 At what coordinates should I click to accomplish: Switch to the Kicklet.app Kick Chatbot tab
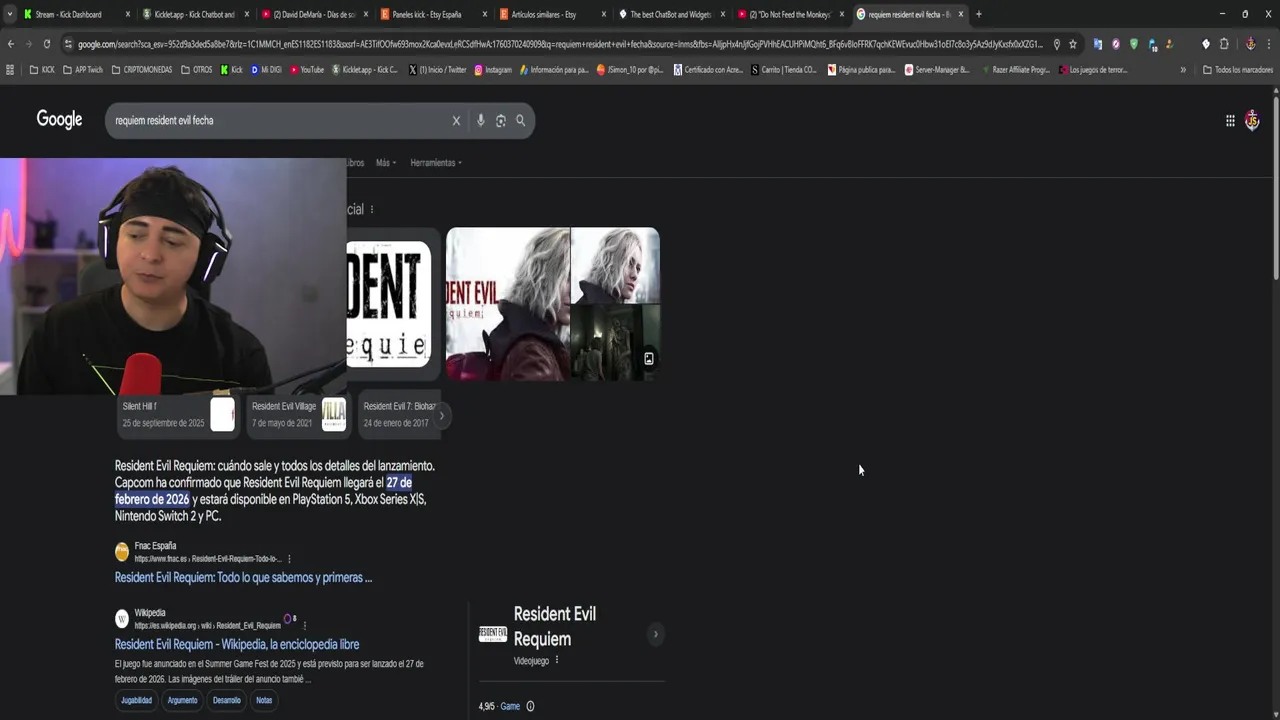195,14
